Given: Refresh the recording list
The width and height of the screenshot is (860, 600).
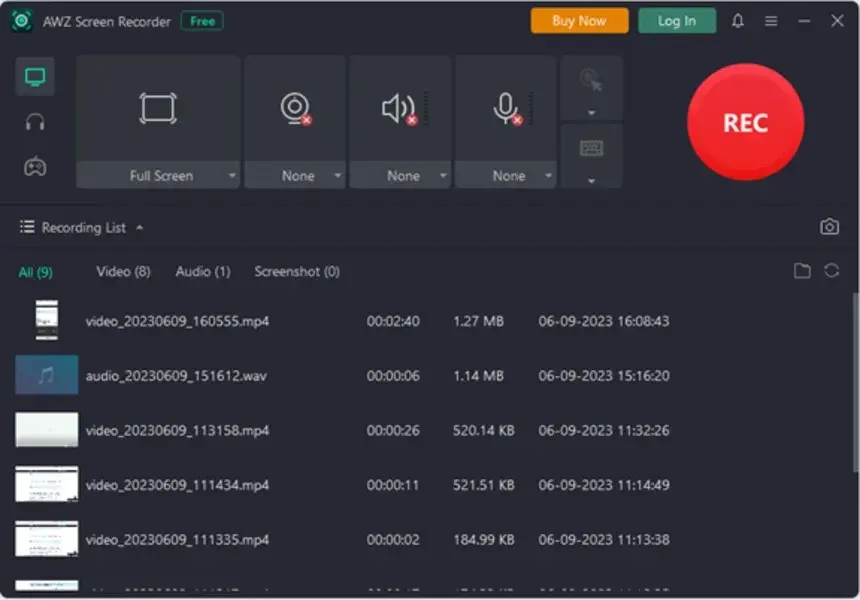Looking at the screenshot, I should [831, 270].
